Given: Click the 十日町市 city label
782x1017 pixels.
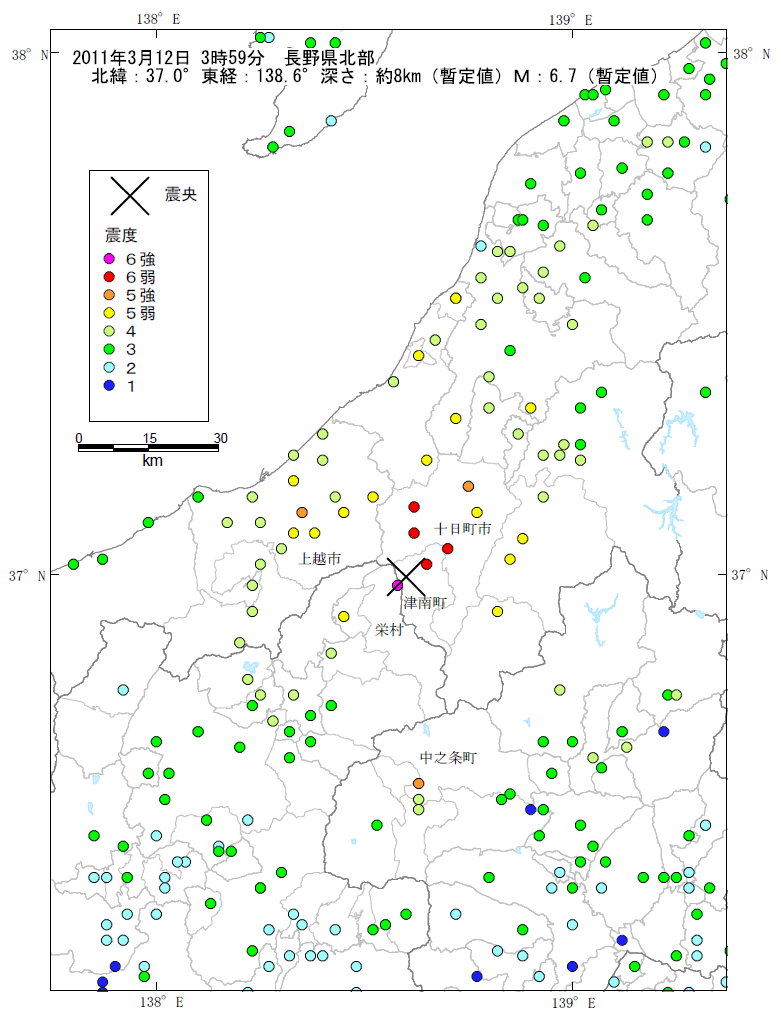Looking at the screenshot, I should tap(462, 529).
